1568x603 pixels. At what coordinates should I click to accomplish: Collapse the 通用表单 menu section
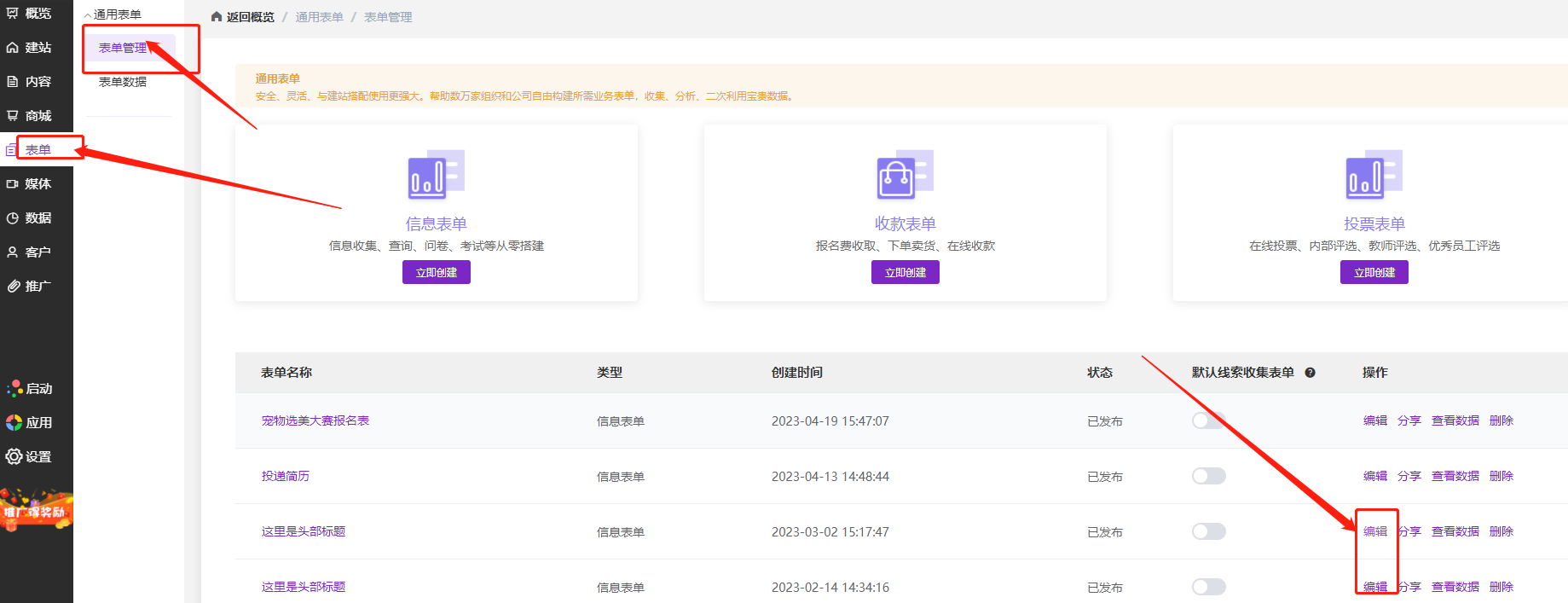(x=88, y=15)
